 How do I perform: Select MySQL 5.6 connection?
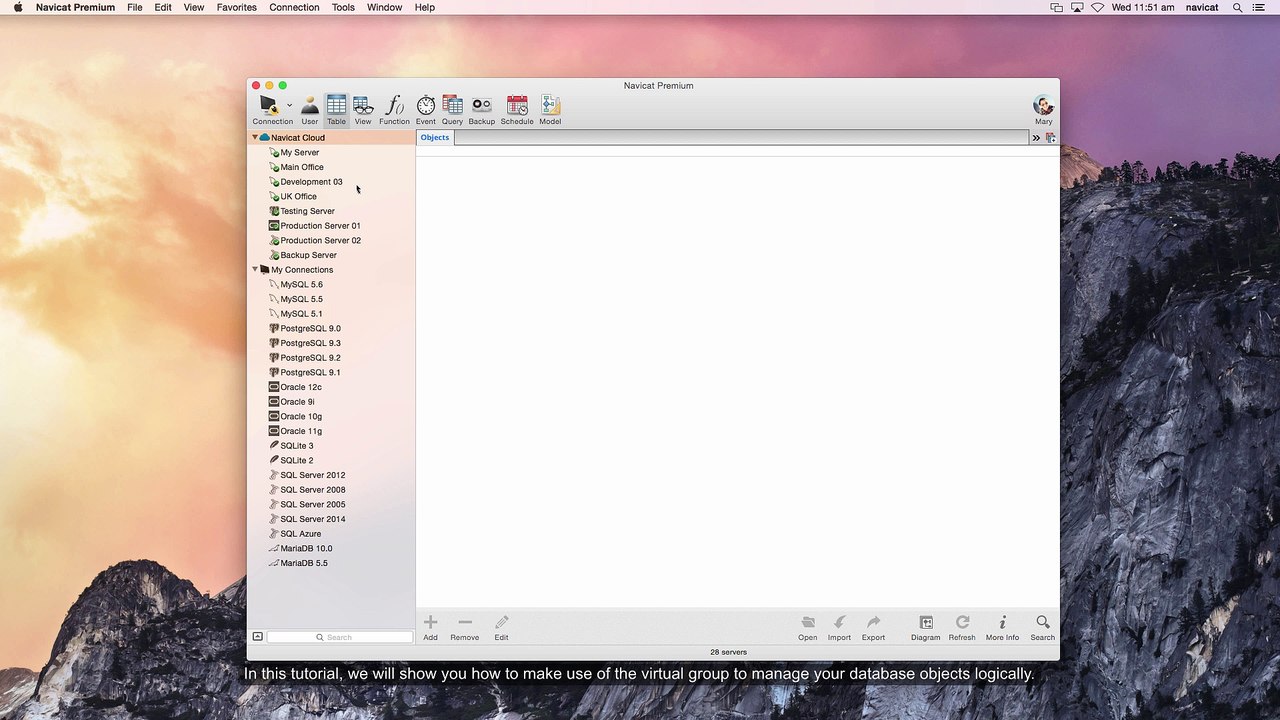tap(301, 284)
